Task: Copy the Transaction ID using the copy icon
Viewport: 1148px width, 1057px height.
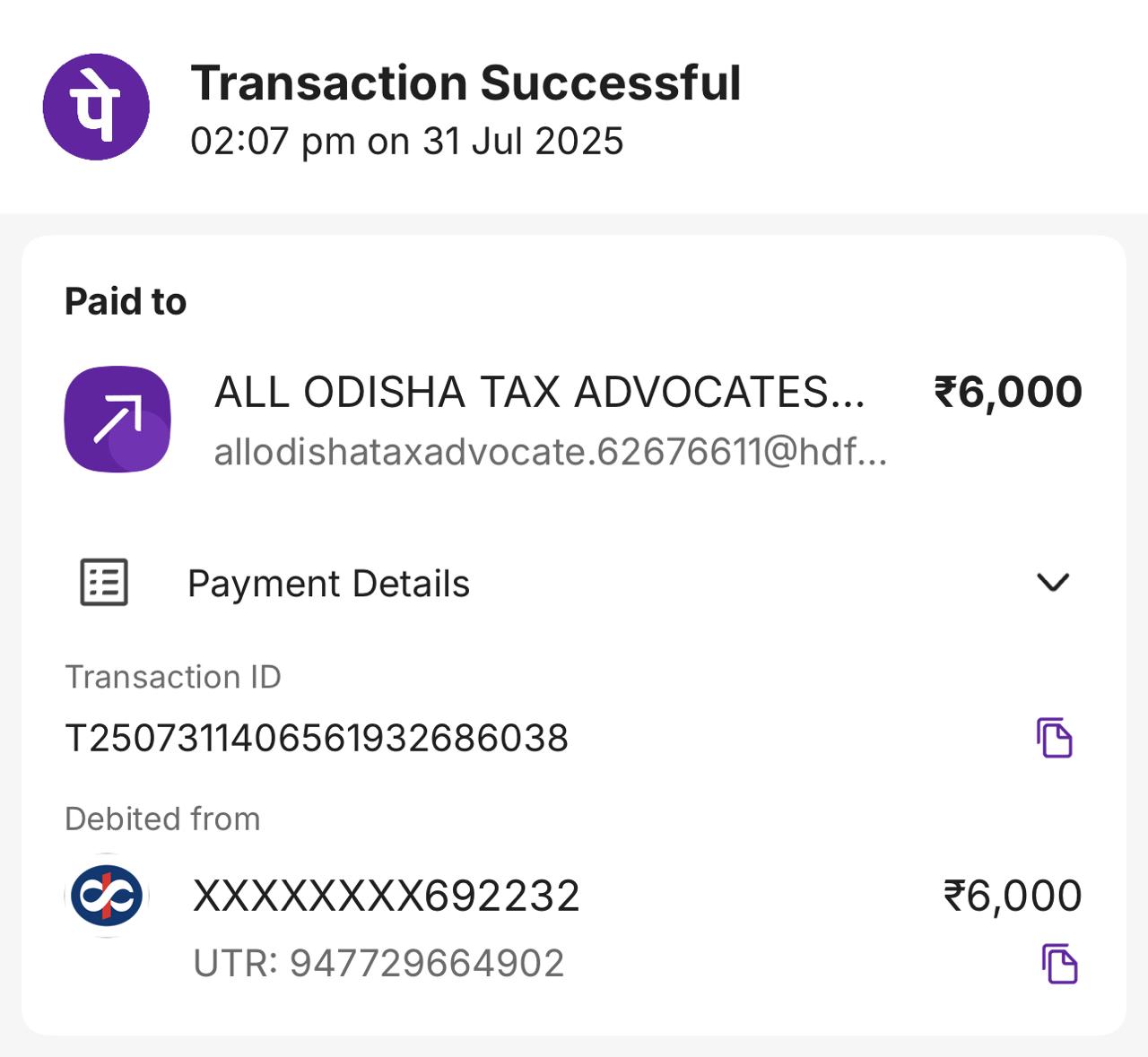Action: click(1055, 738)
